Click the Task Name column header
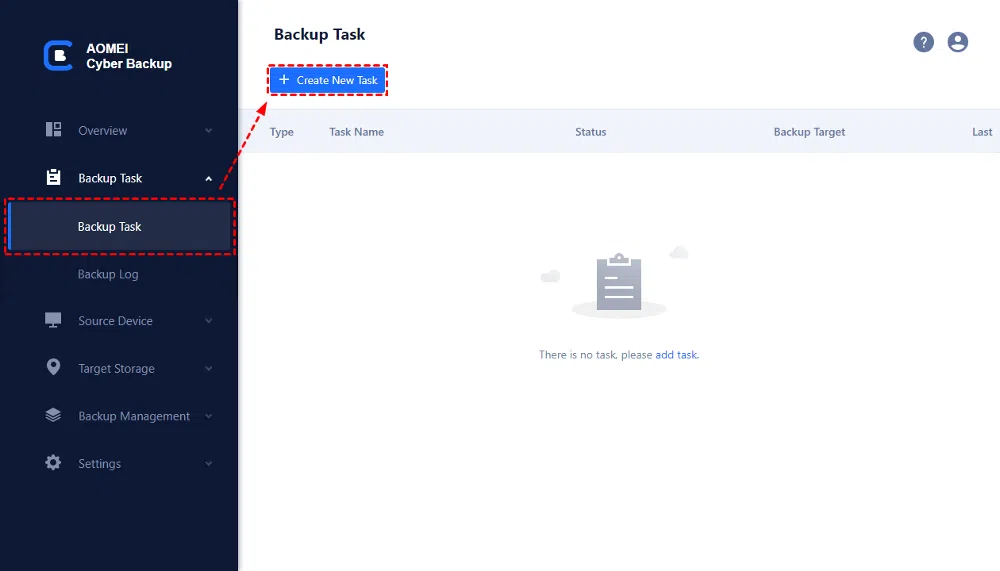The image size is (1000, 571). 356,132
